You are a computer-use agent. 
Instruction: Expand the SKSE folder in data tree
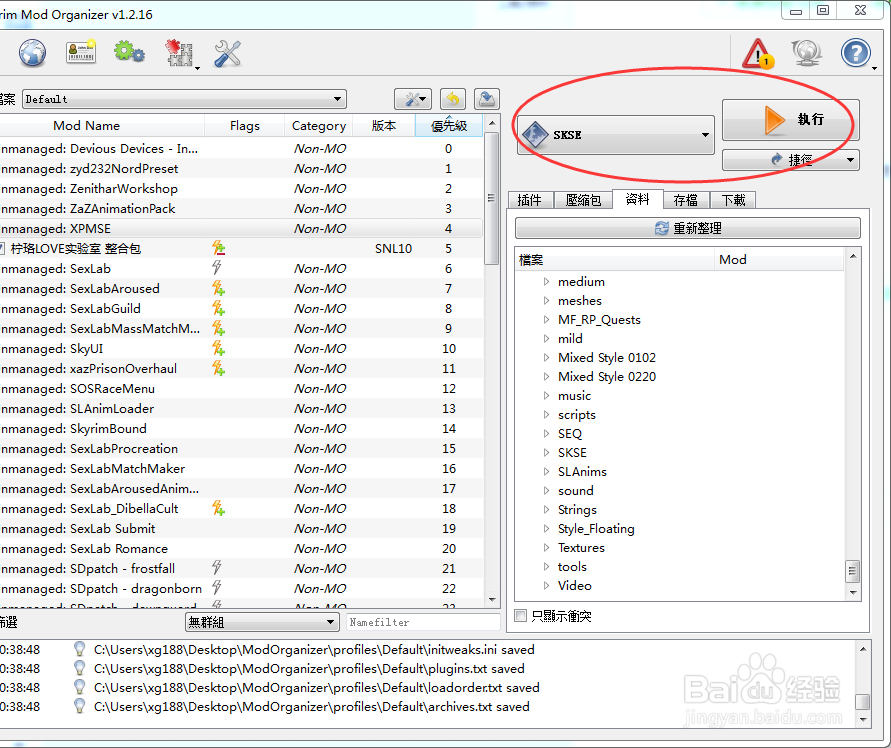coord(546,452)
